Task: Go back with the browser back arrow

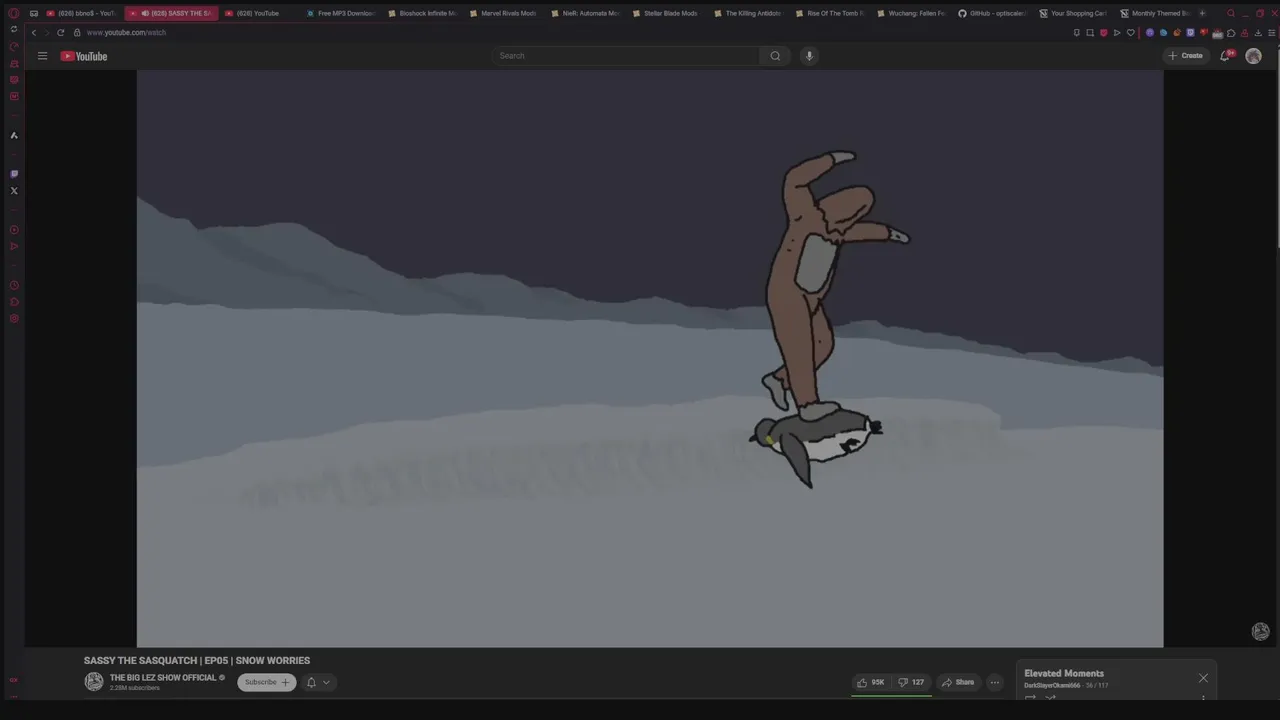Action: coord(33,32)
